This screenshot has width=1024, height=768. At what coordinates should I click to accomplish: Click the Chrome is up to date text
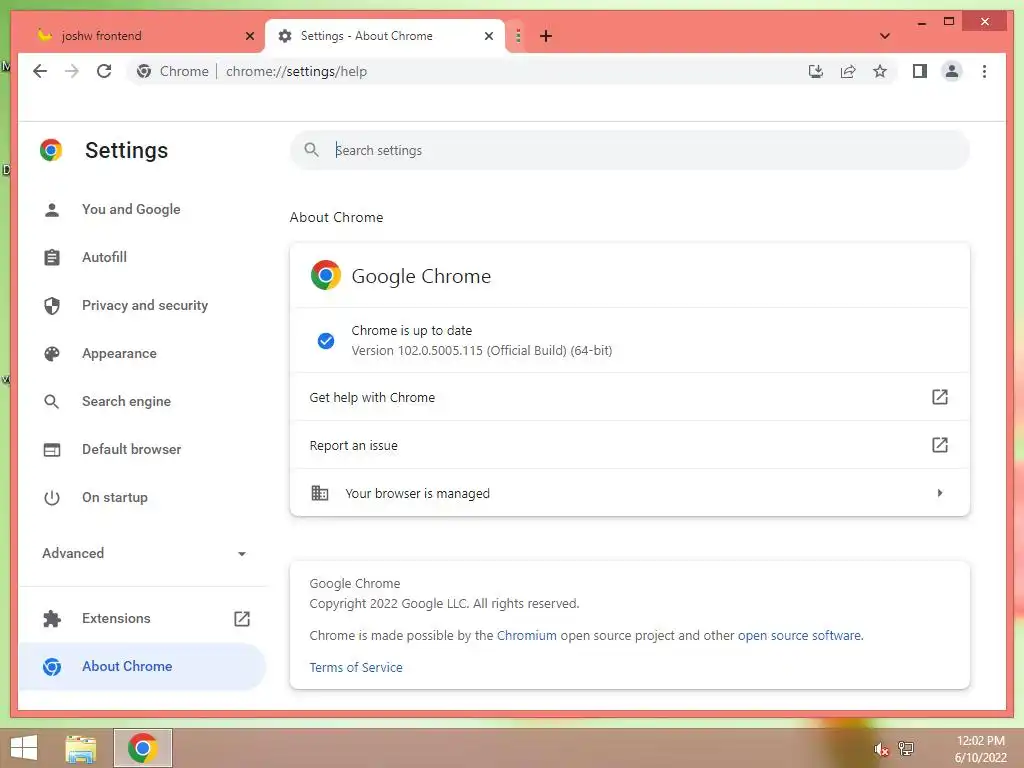411,330
